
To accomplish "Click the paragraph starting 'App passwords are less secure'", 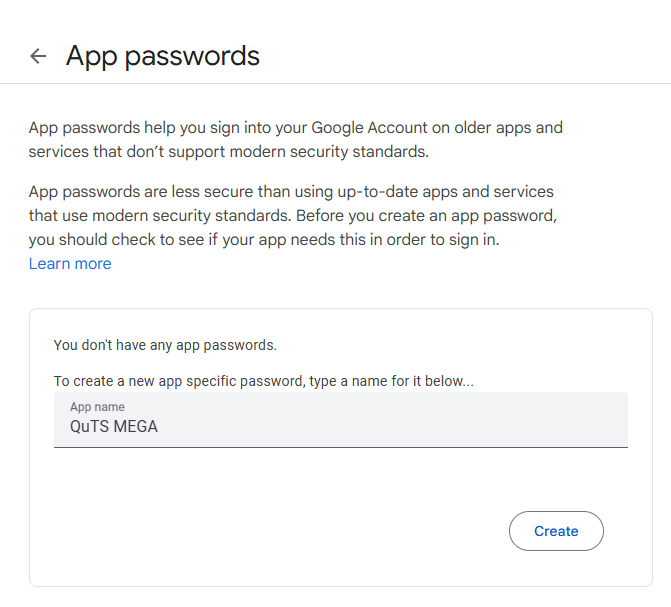I will click(291, 215).
